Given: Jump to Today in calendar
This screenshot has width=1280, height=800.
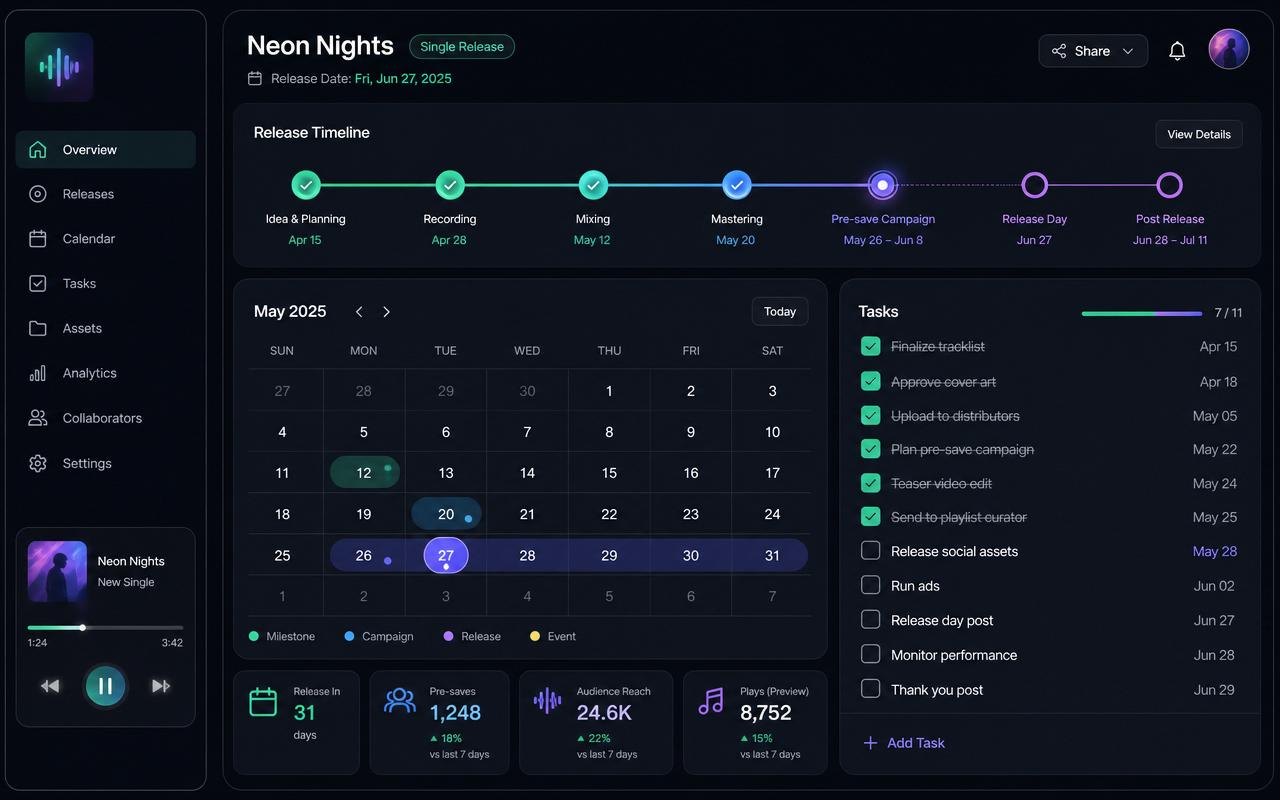Looking at the screenshot, I should (x=780, y=312).
